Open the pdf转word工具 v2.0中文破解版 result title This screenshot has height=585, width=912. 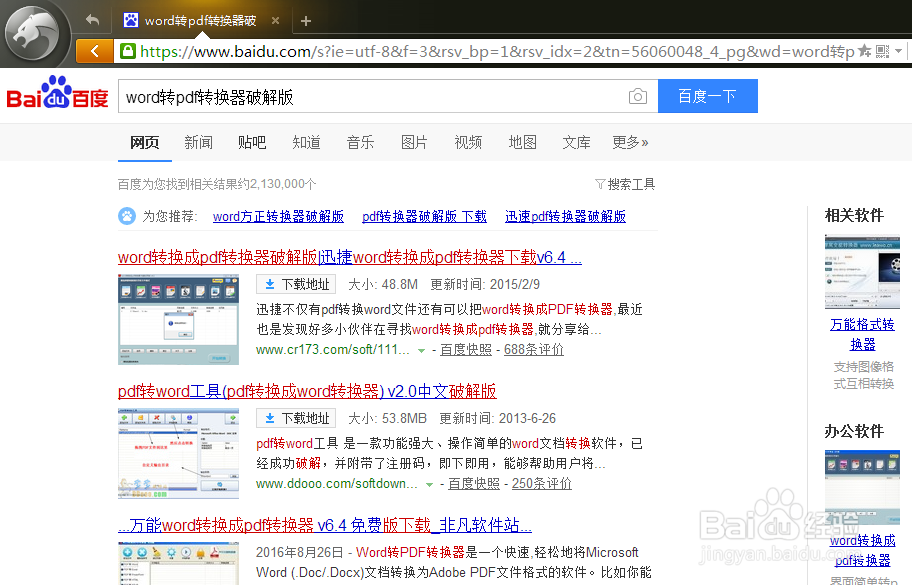coord(307,391)
